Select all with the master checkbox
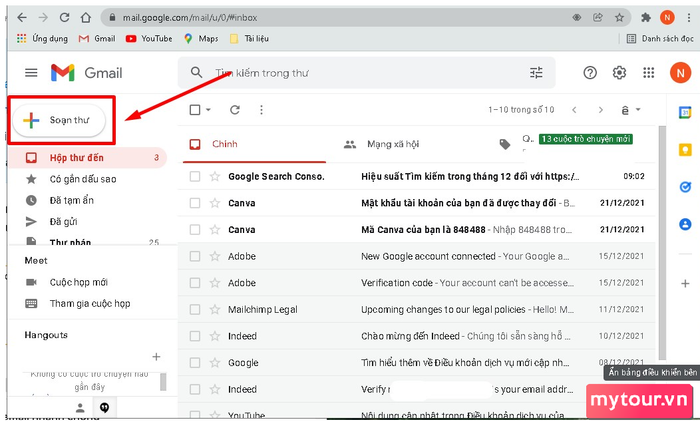The image size is (700, 428). [195, 110]
